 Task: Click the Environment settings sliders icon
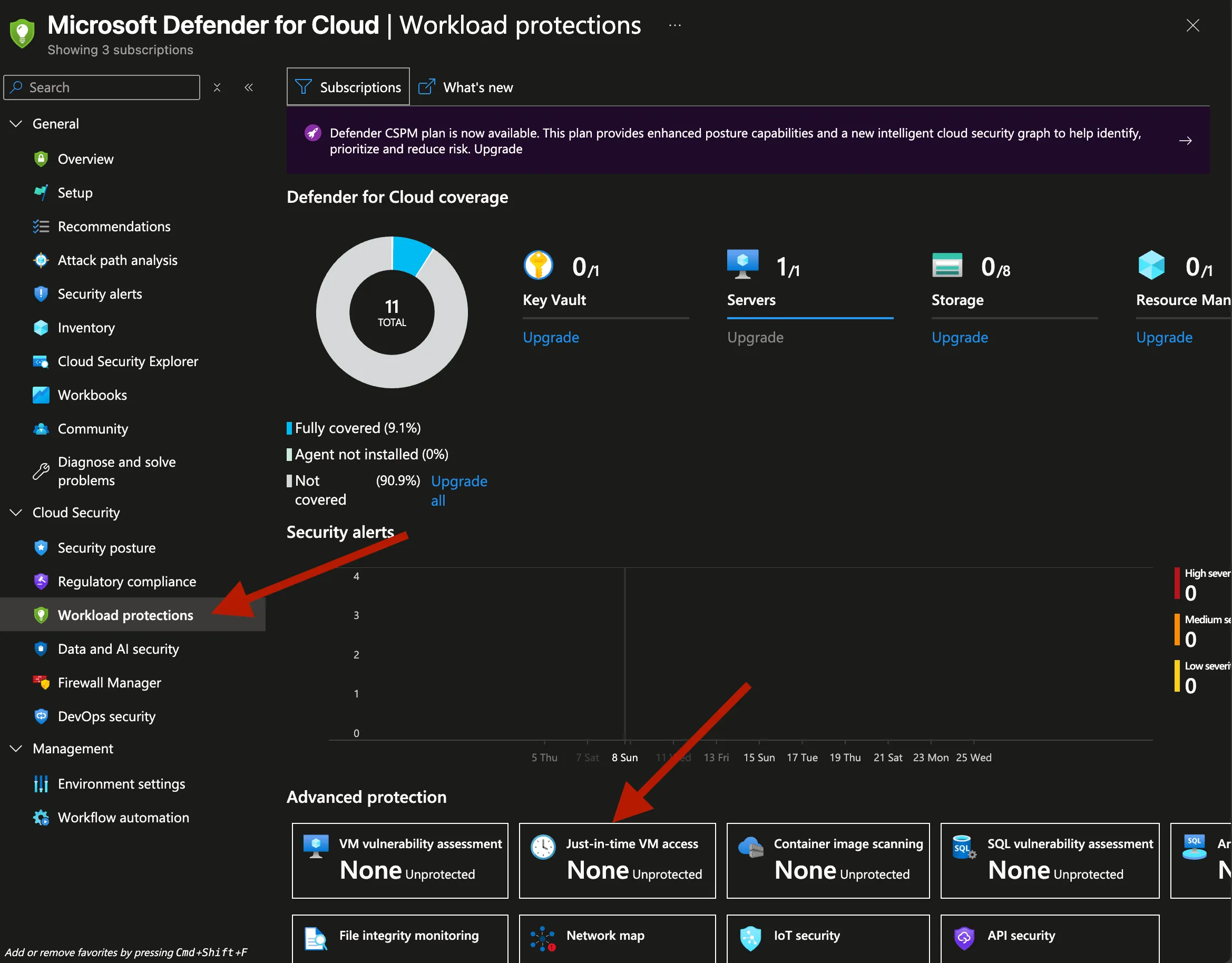(x=41, y=784)
